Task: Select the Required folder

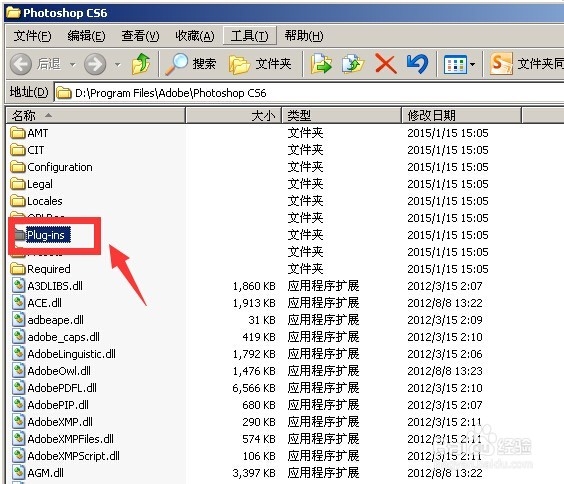Action: click(x=40, y=269)
